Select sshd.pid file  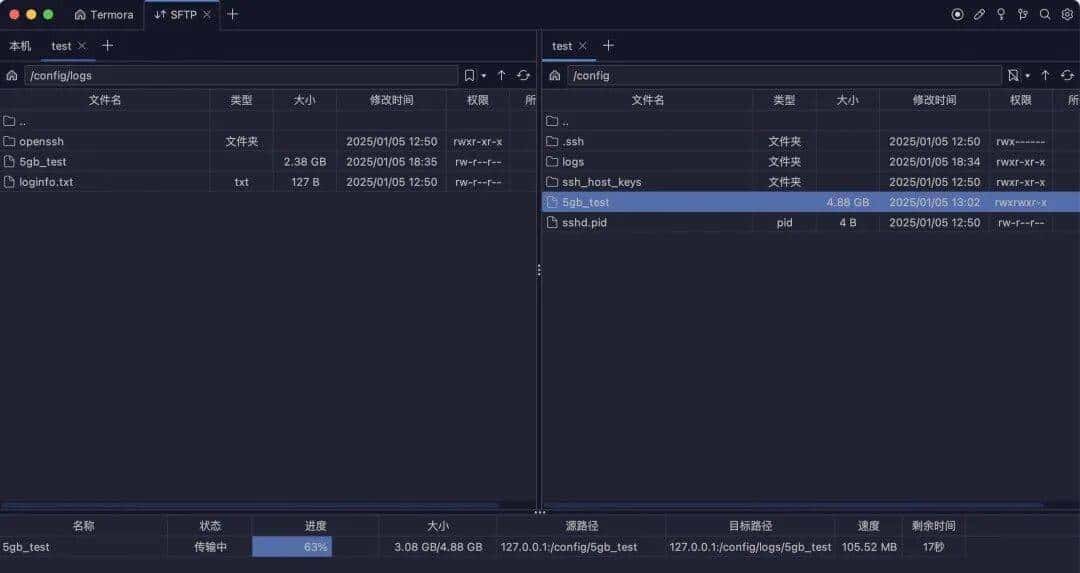click(x=811, y=222)
